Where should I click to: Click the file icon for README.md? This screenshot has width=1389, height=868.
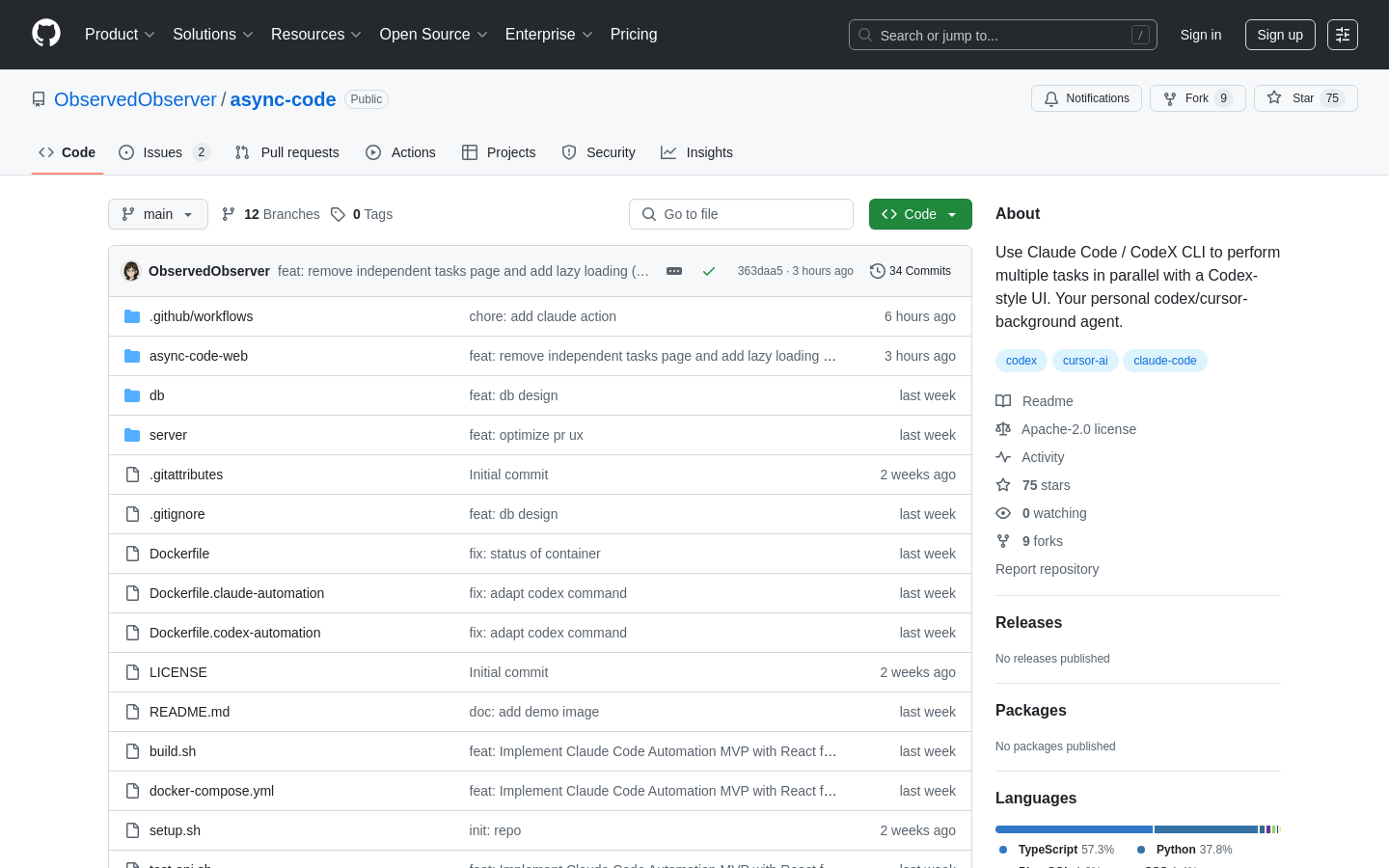[x=132, y=712]
